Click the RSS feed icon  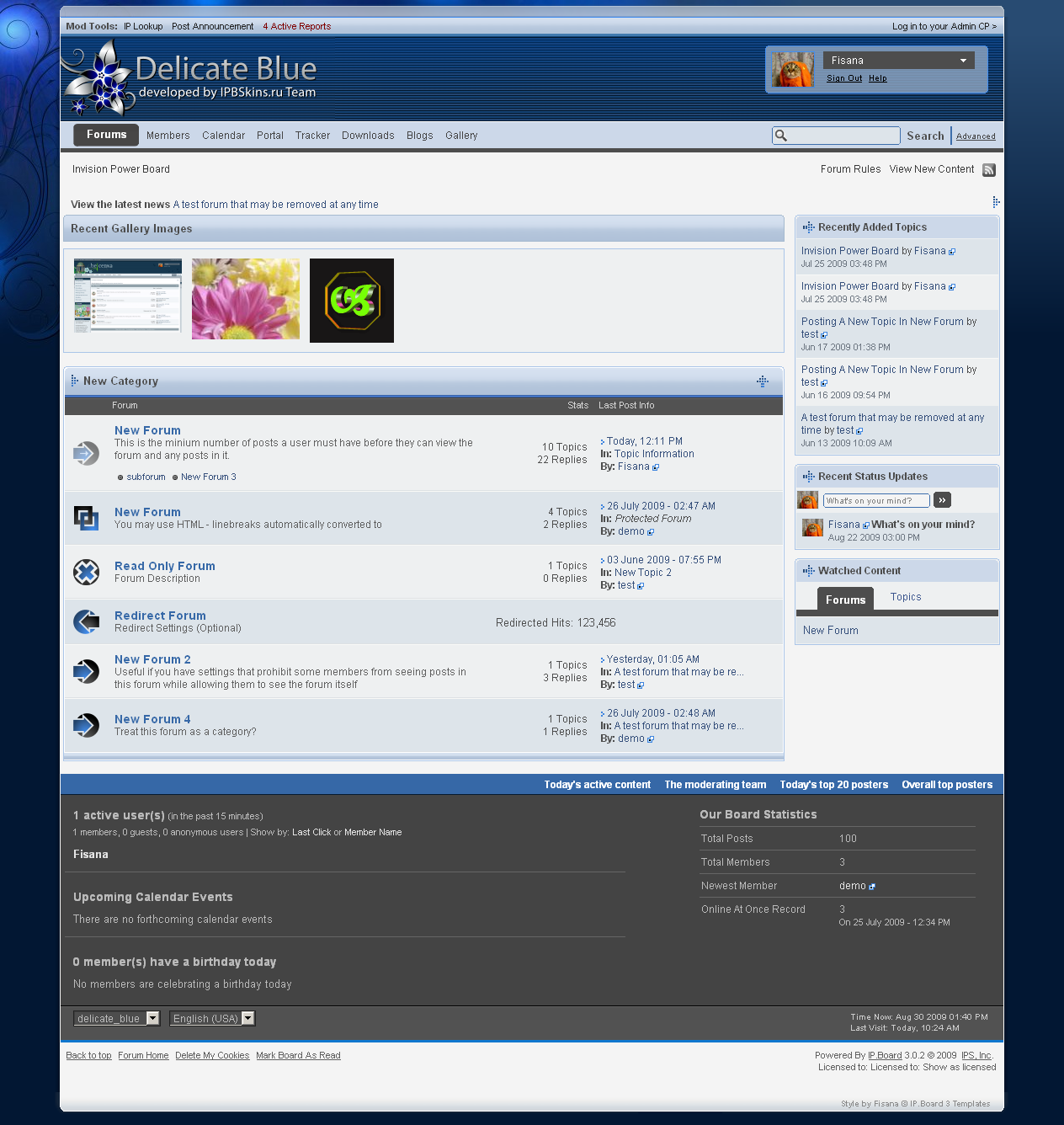pos(989,170)
